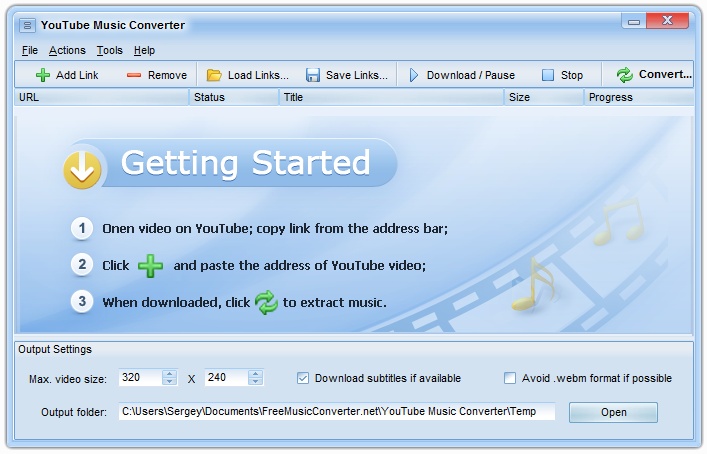Image resolution: width=707 pixels, height=454 pixels.
Task: Click the yellow download arrow in the Getting Started banner
Action: click(x=82, y=170)
